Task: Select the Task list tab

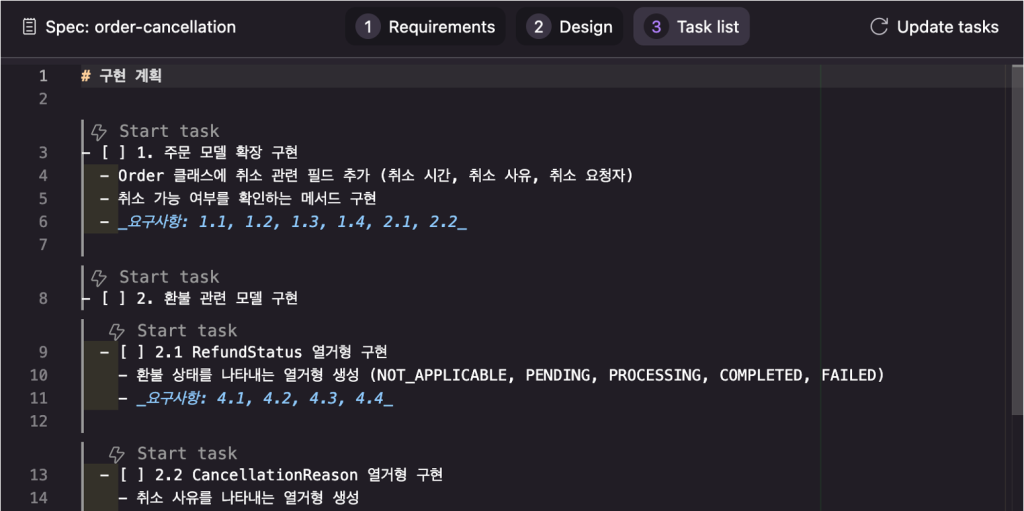Action: click(x=692, y=27)
